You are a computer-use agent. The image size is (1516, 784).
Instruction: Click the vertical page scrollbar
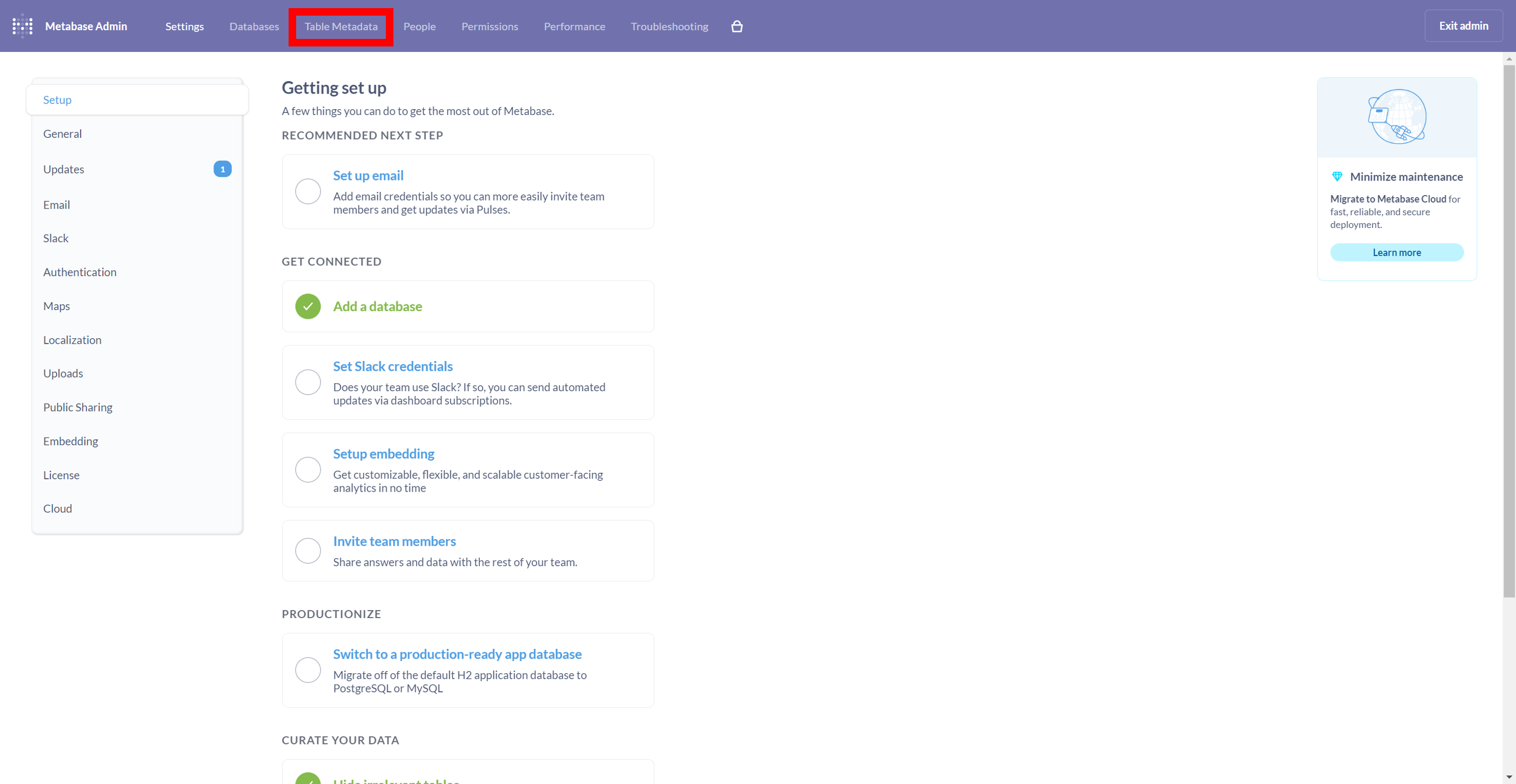coord(1509,331)
